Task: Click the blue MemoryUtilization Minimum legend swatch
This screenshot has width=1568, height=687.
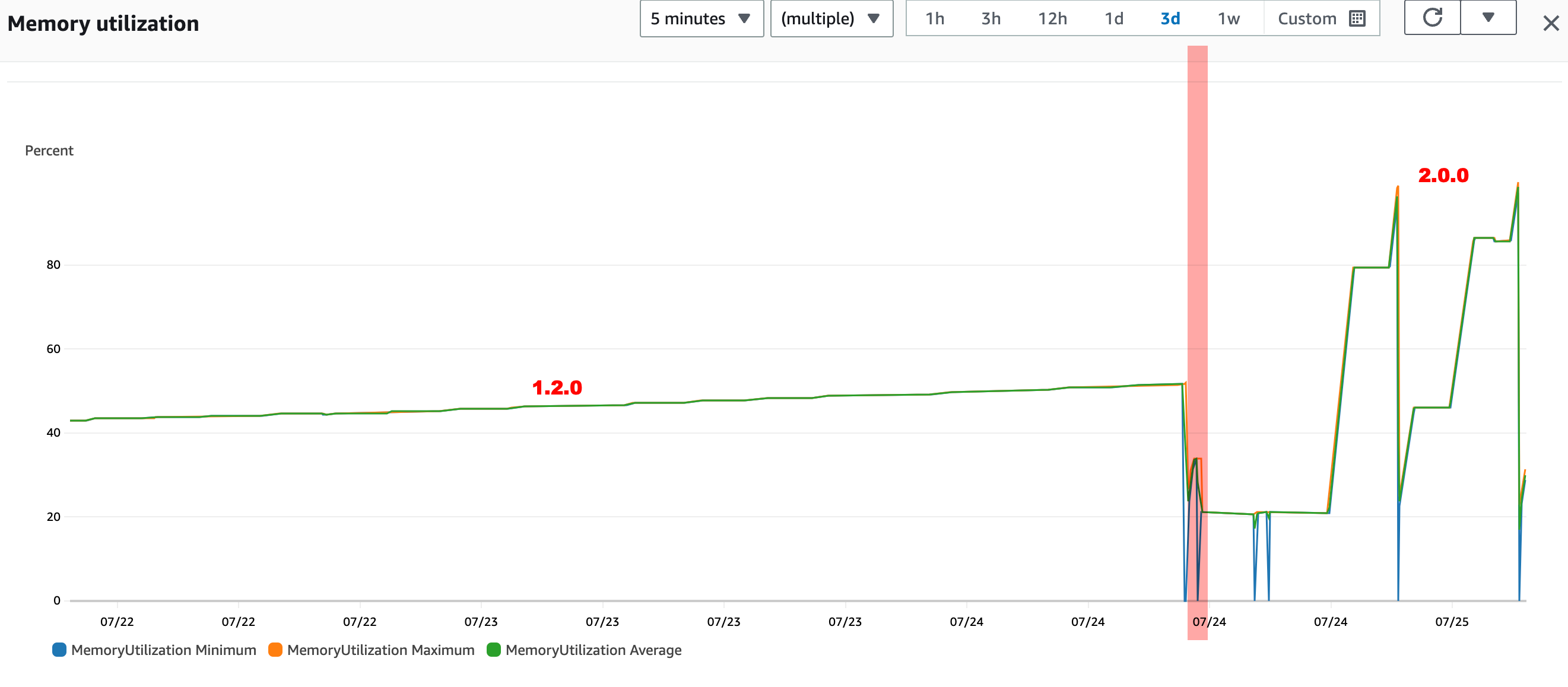Action: point(58,649)
